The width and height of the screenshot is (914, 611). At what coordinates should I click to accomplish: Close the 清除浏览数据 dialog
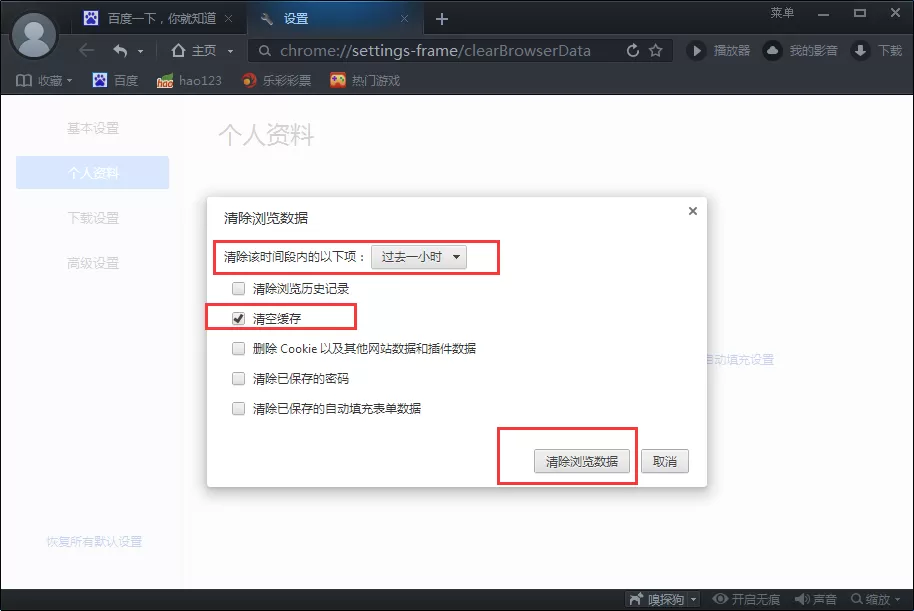pyautogui.click(x=692, y=211)
